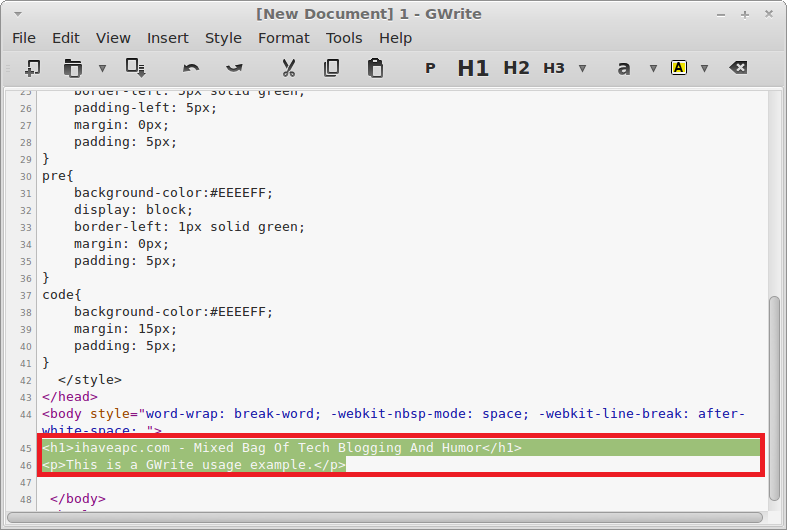Paste using the clipboard icon
Image resolution: width=787 pixels, height=530 pixels.
375,68
